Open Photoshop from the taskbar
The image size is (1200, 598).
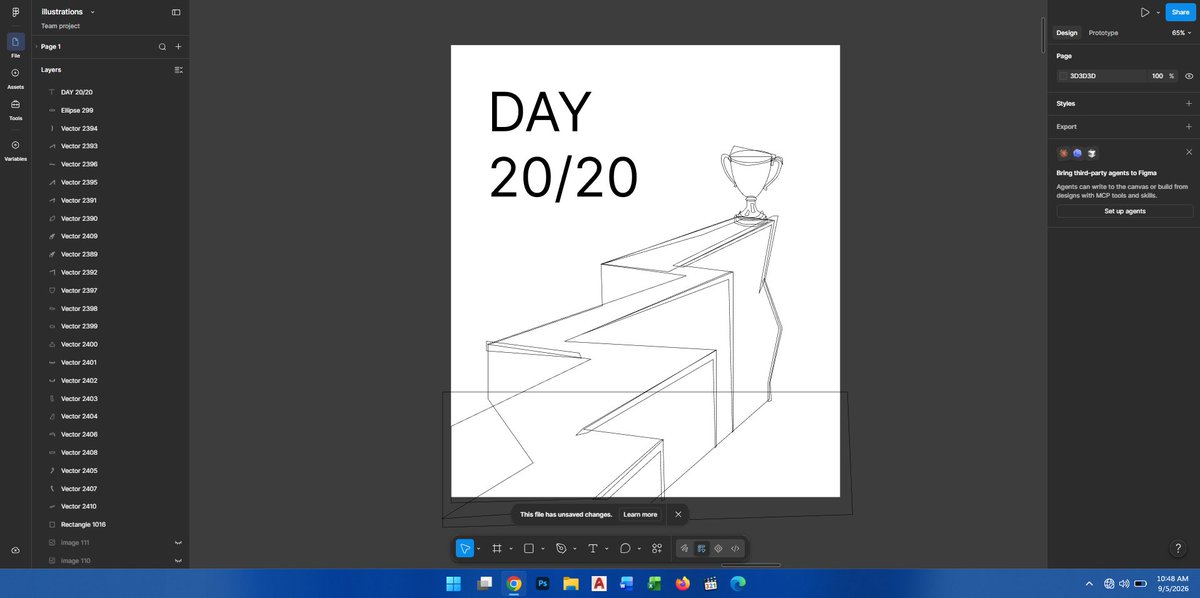click(x=542, y=583)
